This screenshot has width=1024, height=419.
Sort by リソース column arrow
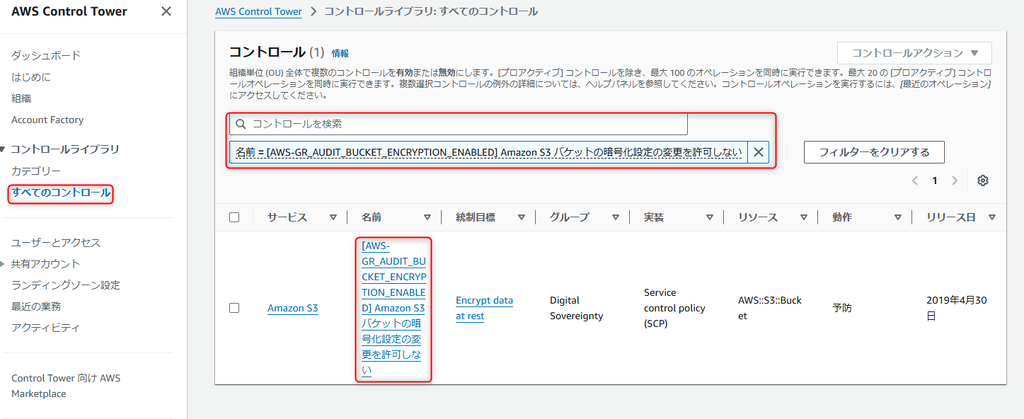pyautogui.click(x=803, y=217)
